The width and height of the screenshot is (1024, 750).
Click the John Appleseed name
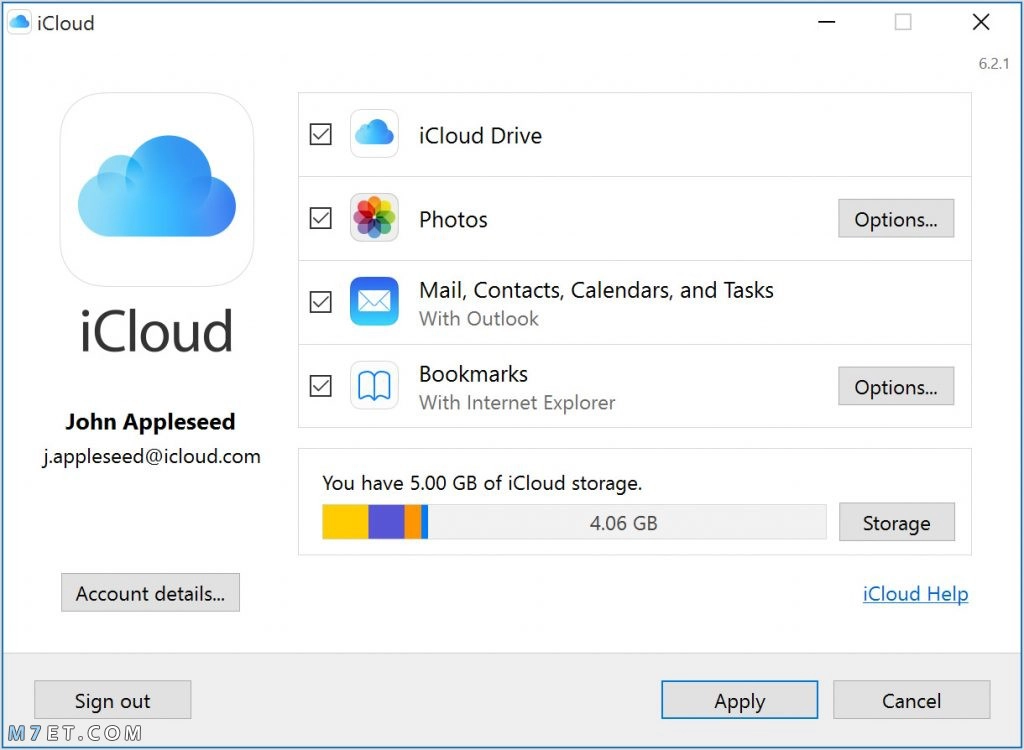click(150, 421)
